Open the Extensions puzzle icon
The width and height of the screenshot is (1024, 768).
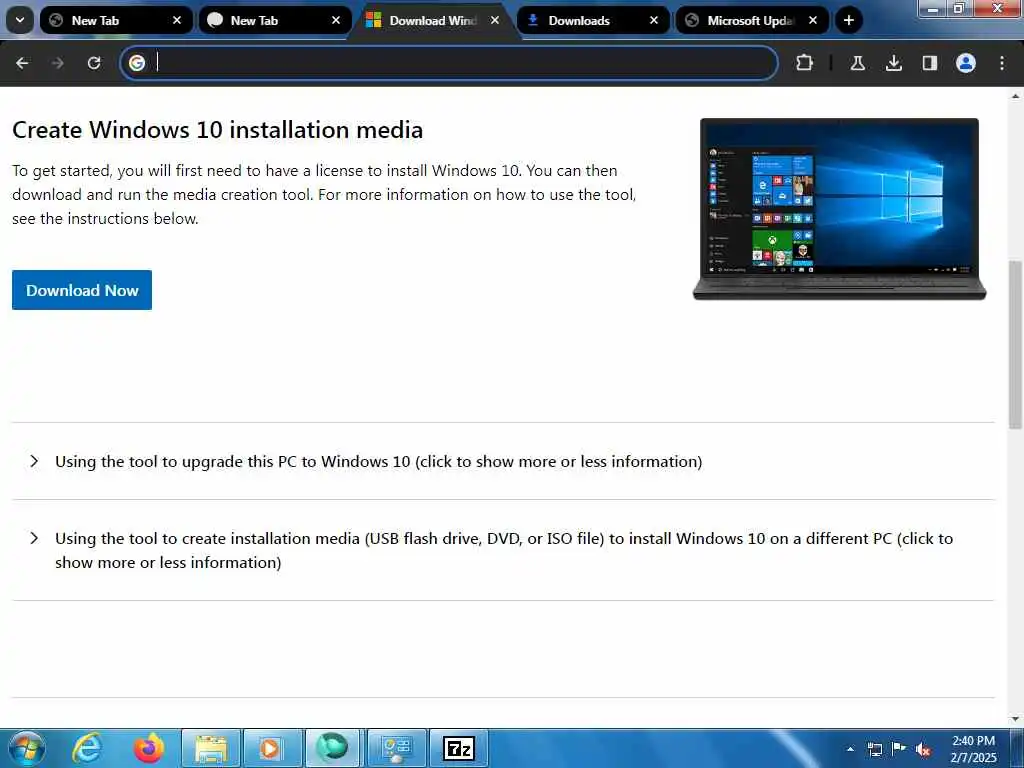coord(805,63)
